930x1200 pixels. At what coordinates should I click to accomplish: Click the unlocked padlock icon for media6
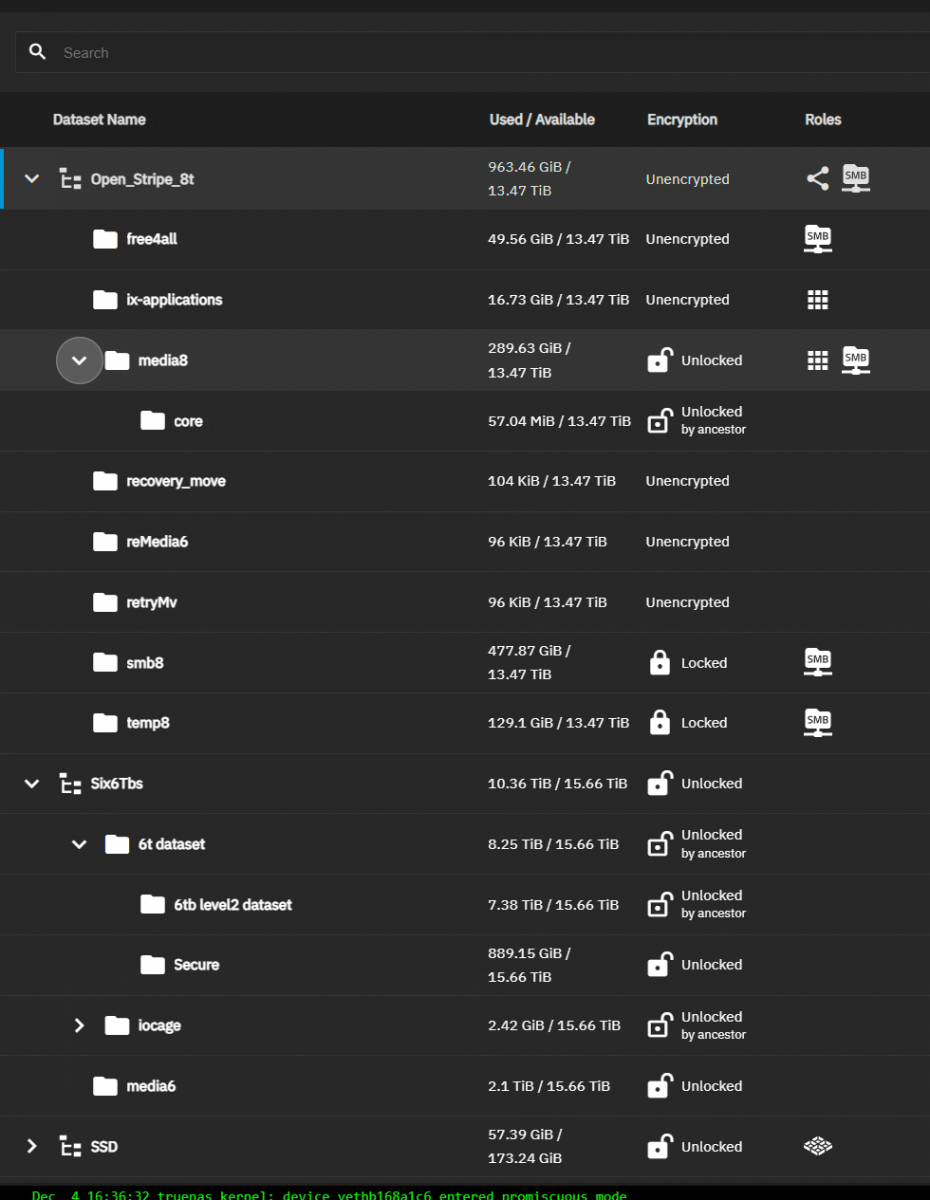coord(659,1085)
